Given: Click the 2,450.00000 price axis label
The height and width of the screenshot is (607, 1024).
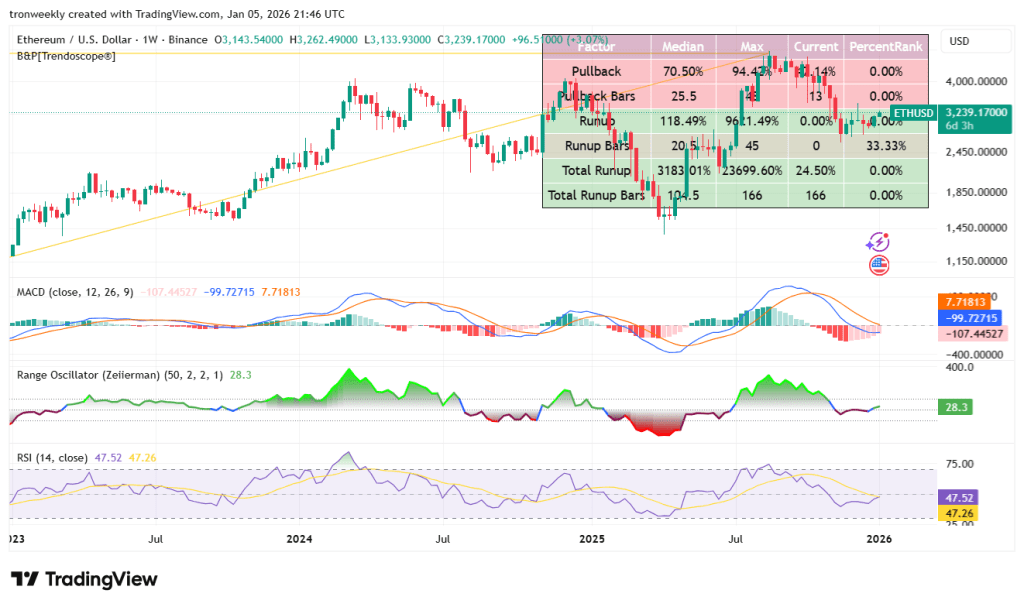Looking at the screenshot, I should point(976,152).
